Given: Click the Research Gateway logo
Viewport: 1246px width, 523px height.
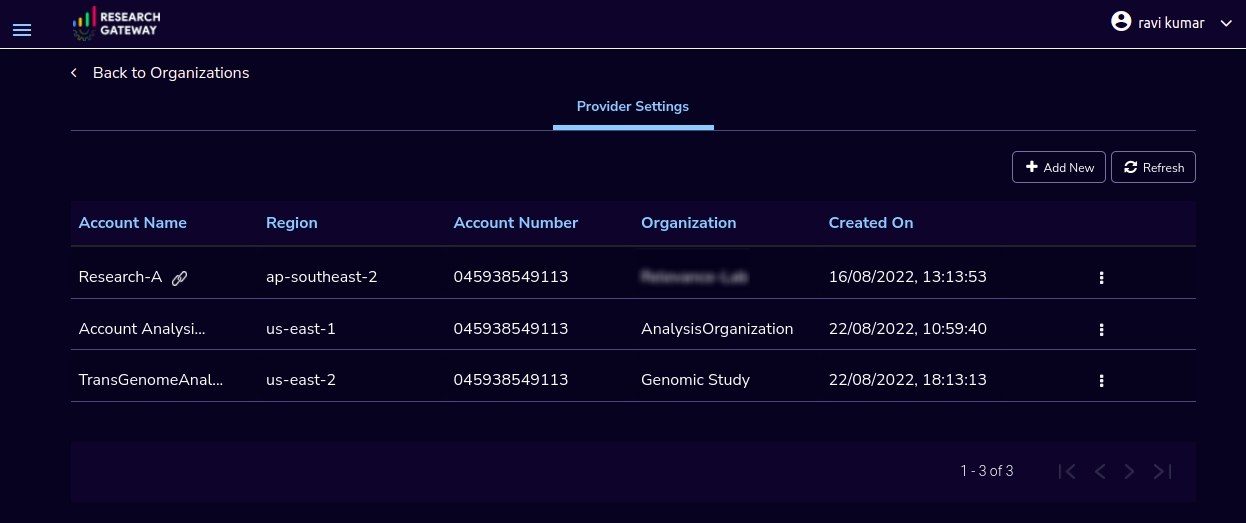Looking at the screenshot, I should point(116,24).
